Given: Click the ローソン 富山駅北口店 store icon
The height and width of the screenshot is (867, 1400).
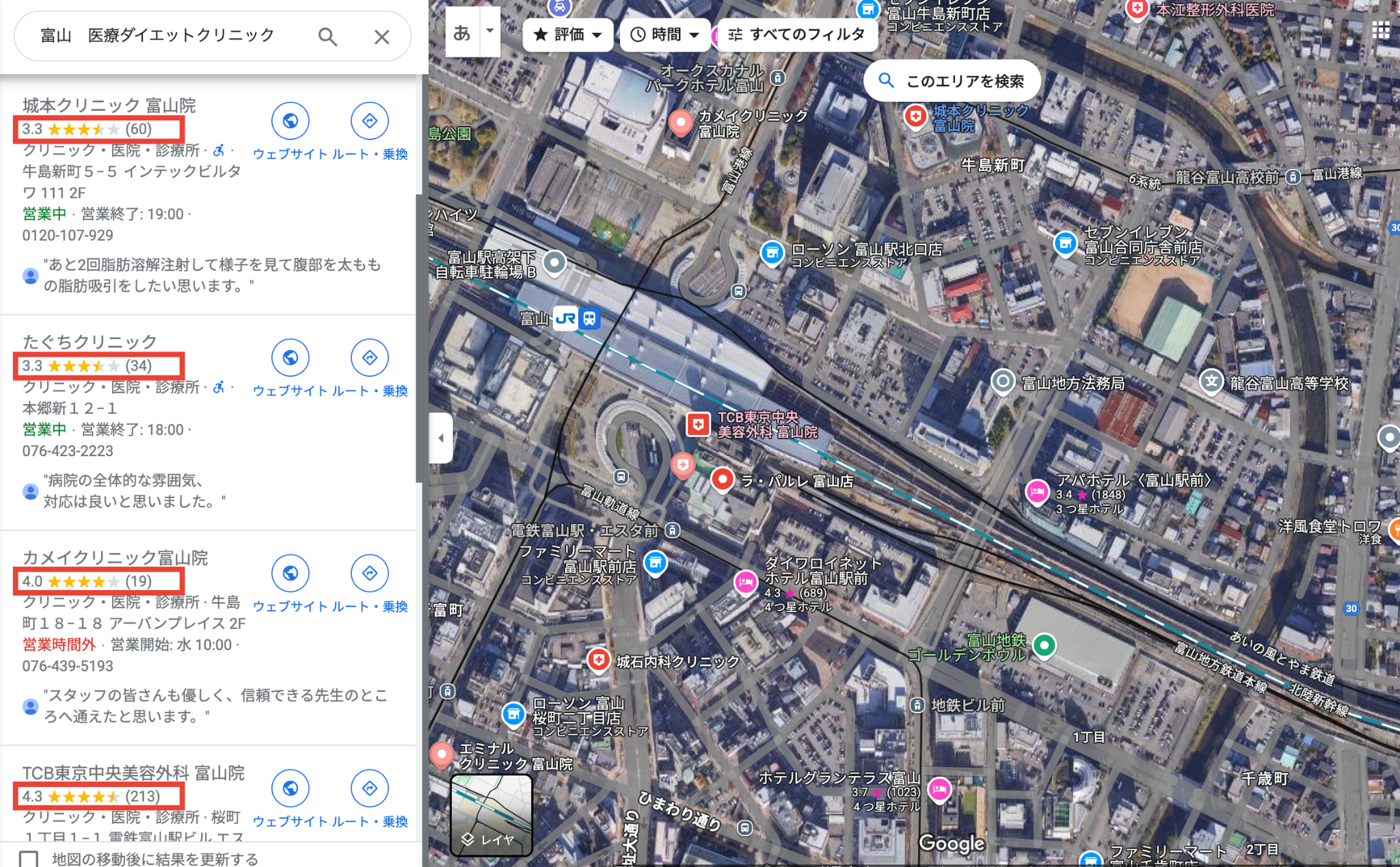Looking at the screenshot, I should [772, 254].
